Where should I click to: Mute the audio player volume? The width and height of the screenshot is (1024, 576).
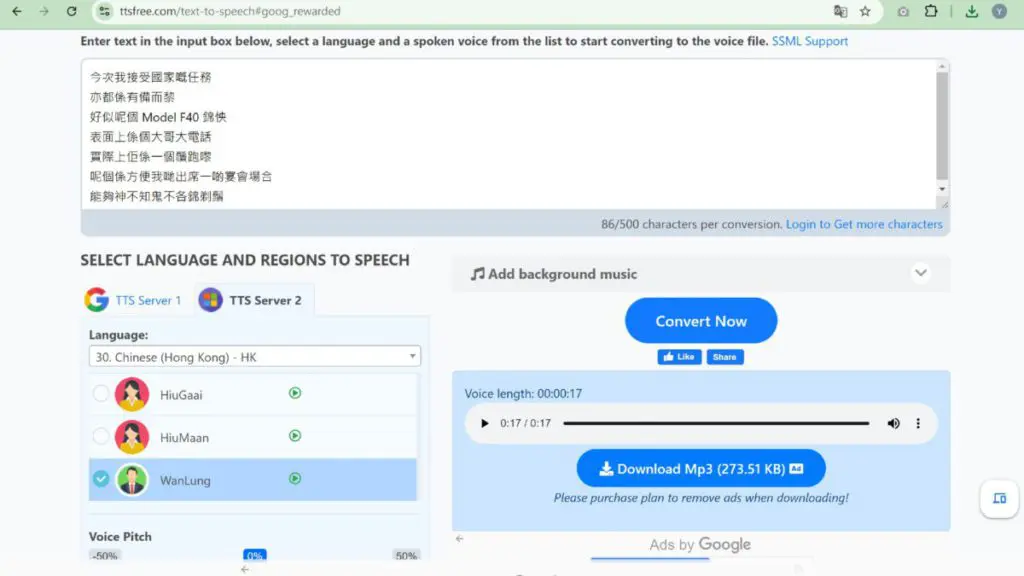pos(893,423)
